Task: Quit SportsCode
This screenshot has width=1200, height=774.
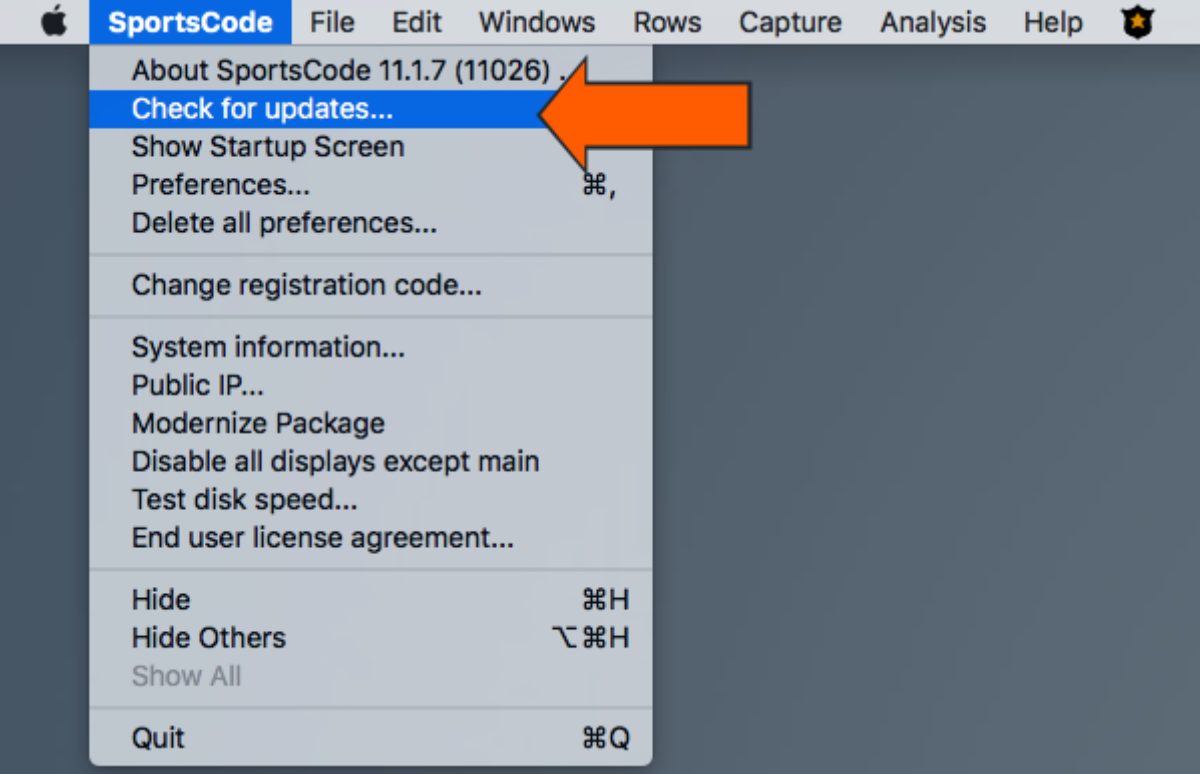Action: point(155,737)
